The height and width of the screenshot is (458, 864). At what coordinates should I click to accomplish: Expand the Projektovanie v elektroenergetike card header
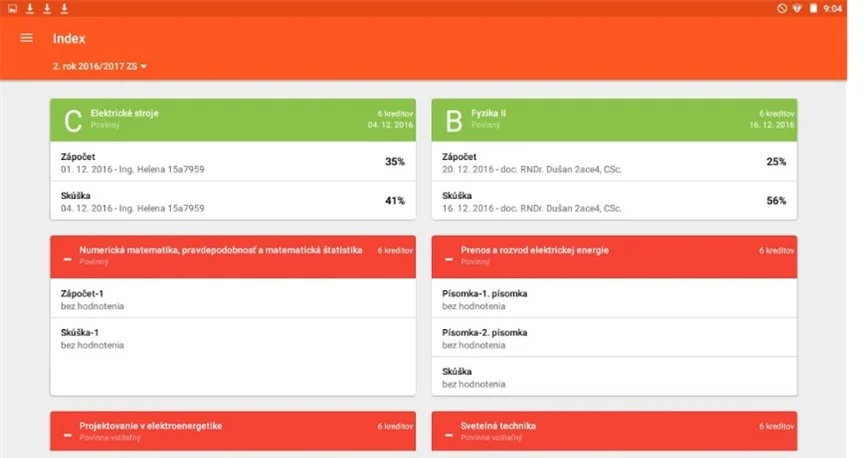(x=232, y=430)
